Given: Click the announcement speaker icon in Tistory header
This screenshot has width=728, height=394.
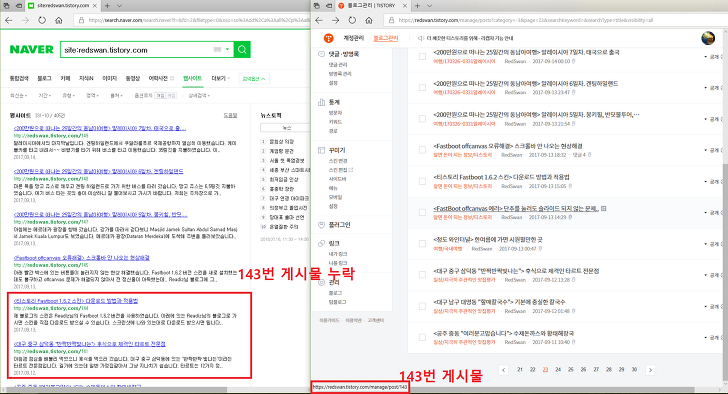Looking at the screenshot, I should click(421, 39).
